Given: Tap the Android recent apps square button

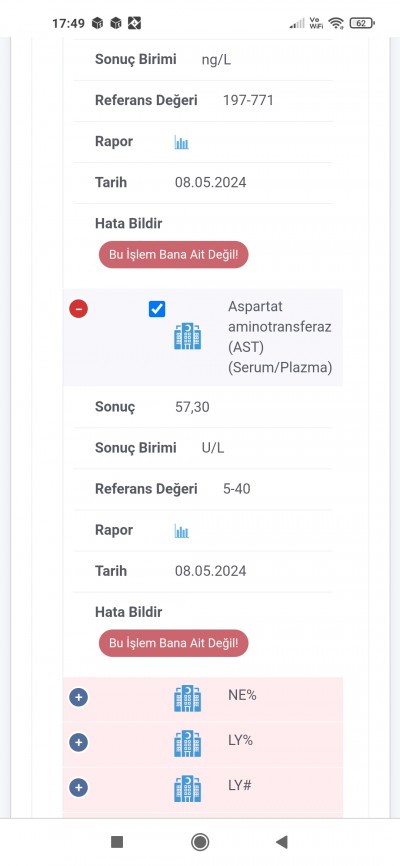Looking at the screenshot, I should point(117,842).
